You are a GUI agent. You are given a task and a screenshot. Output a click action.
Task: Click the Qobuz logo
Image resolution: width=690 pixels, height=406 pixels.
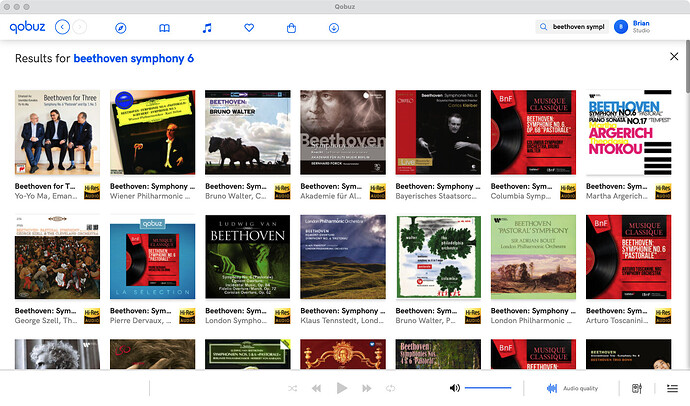[26, 28]
